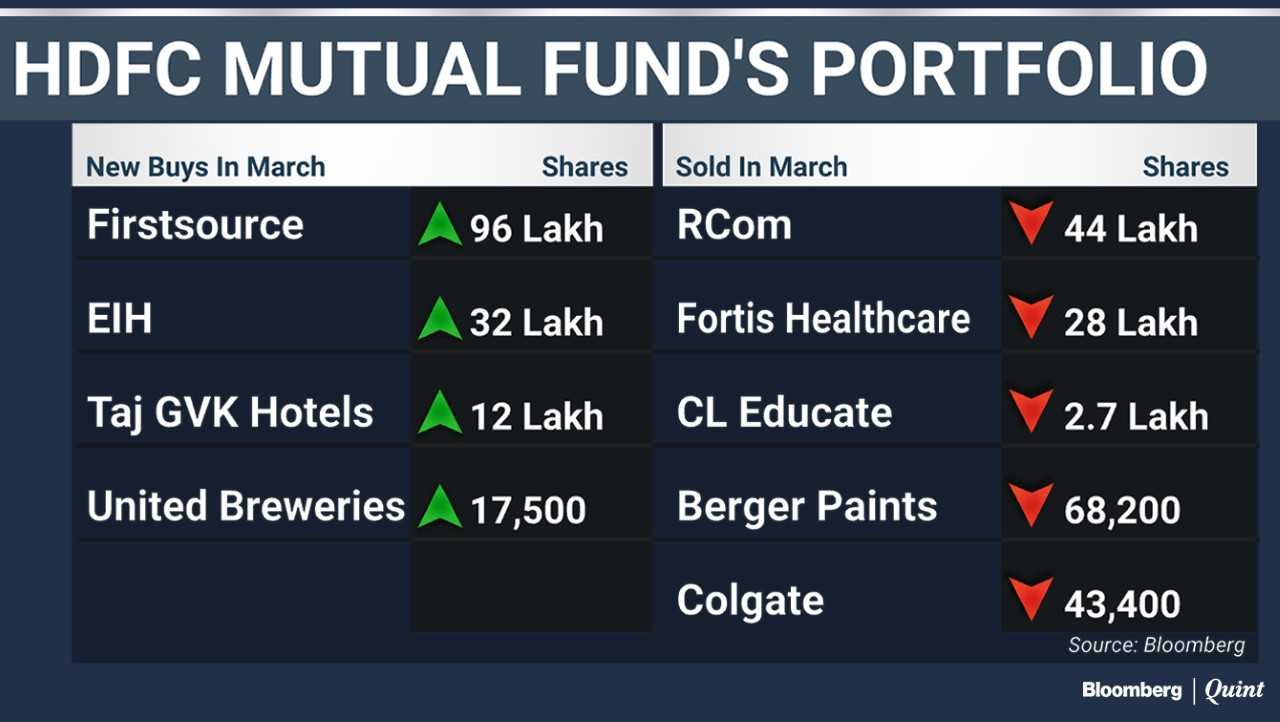Select the Sold In March header
1280x722 pixels.
[x=761, y=167]
